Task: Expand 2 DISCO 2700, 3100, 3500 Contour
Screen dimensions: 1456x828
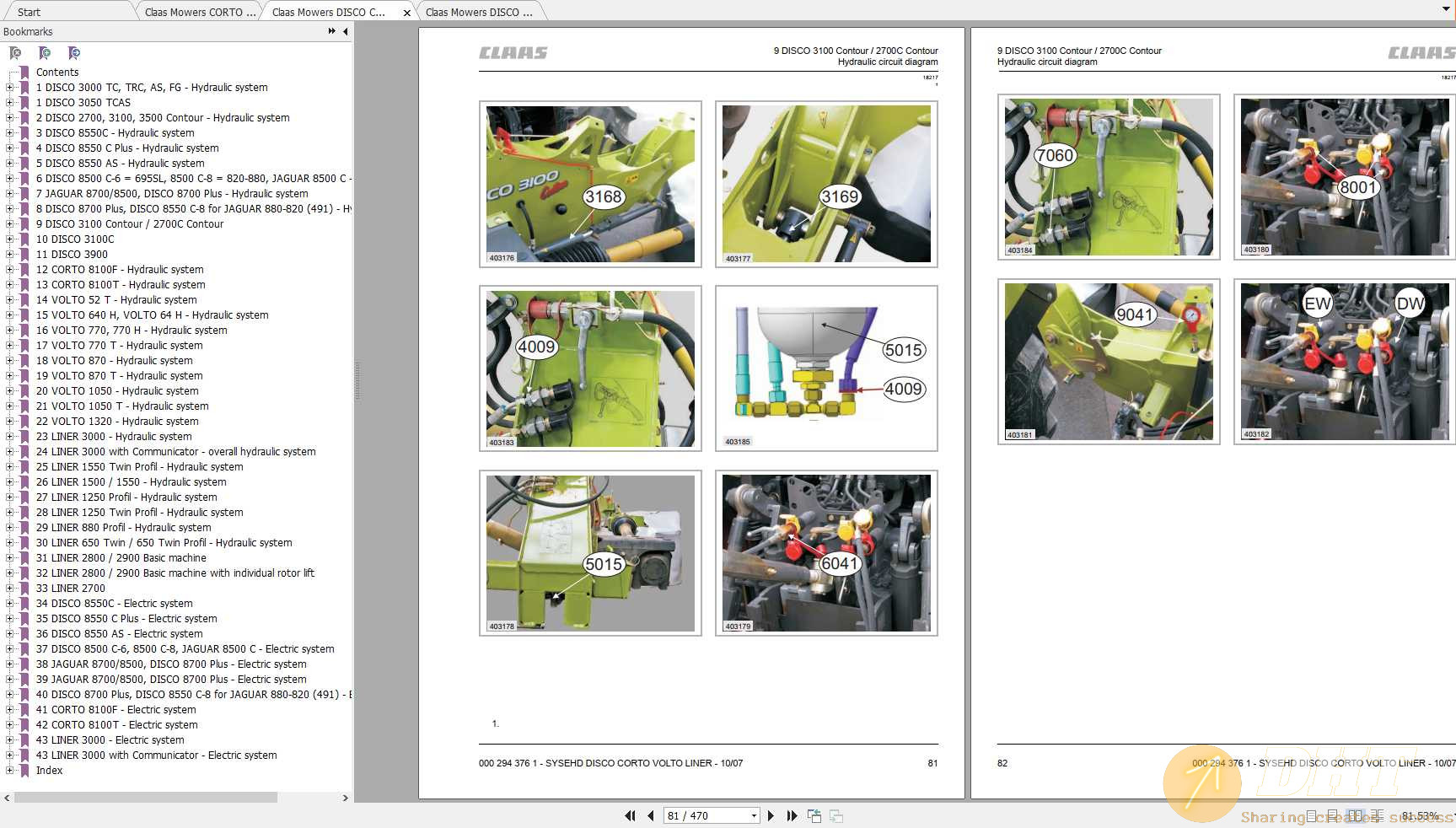Action: (x=10, y=118)
